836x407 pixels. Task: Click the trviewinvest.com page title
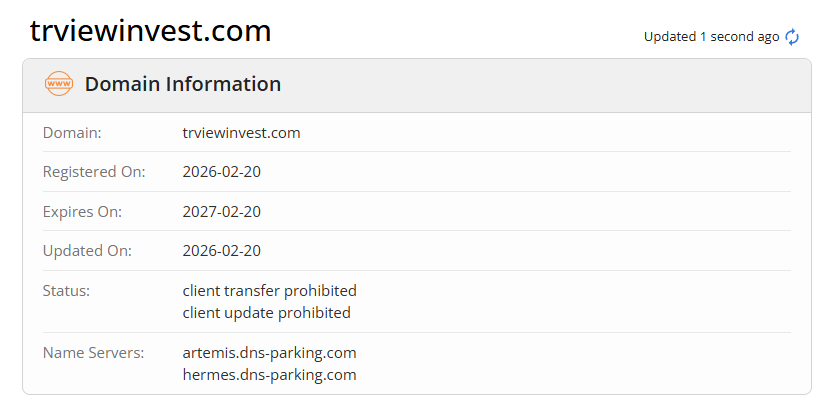point(151,31)
